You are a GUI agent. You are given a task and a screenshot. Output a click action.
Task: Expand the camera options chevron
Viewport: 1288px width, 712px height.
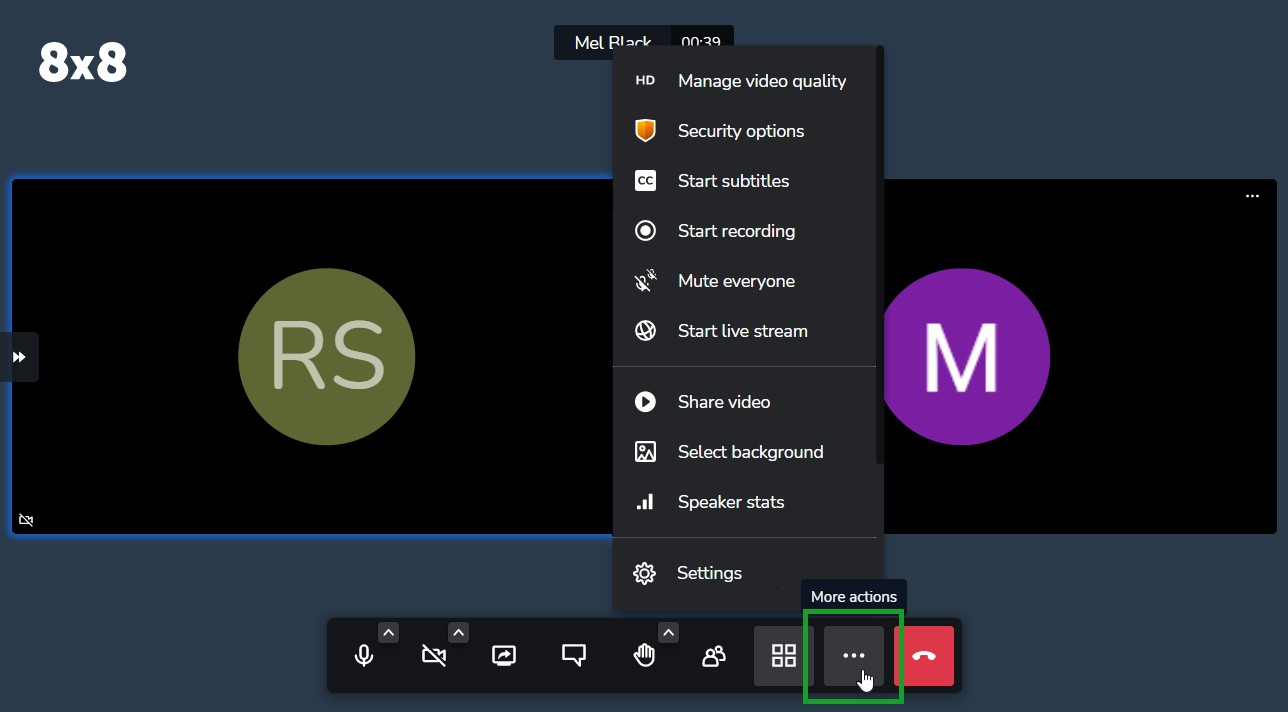click(x=458, y=632)
